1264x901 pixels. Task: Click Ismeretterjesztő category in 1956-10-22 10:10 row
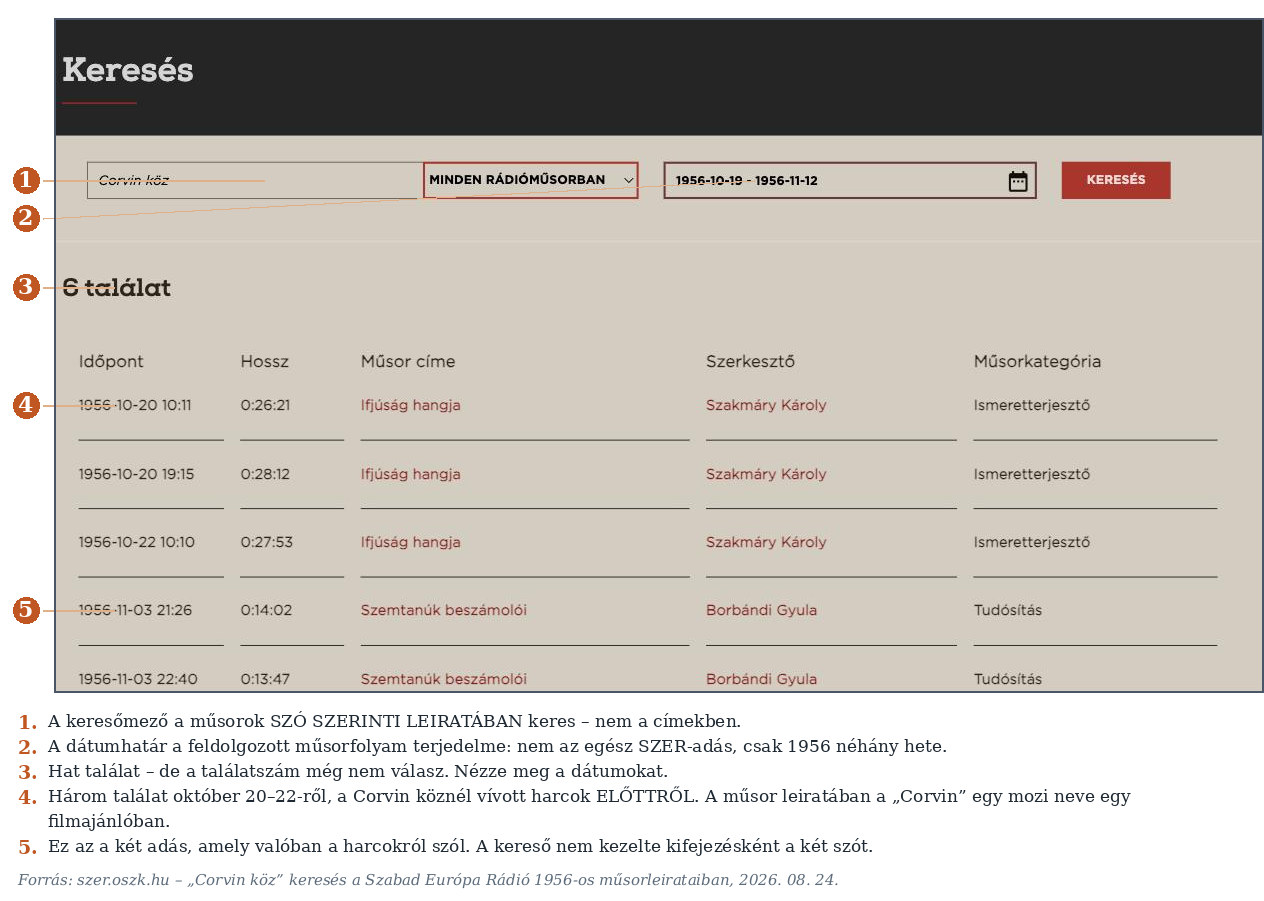tap(1032, 542)
